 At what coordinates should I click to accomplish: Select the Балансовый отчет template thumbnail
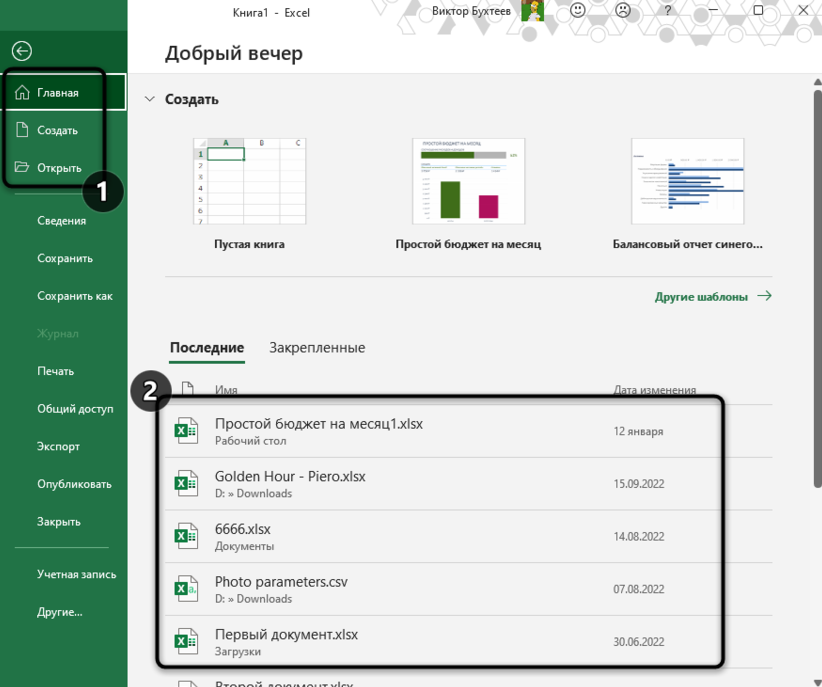coord(687,181)
